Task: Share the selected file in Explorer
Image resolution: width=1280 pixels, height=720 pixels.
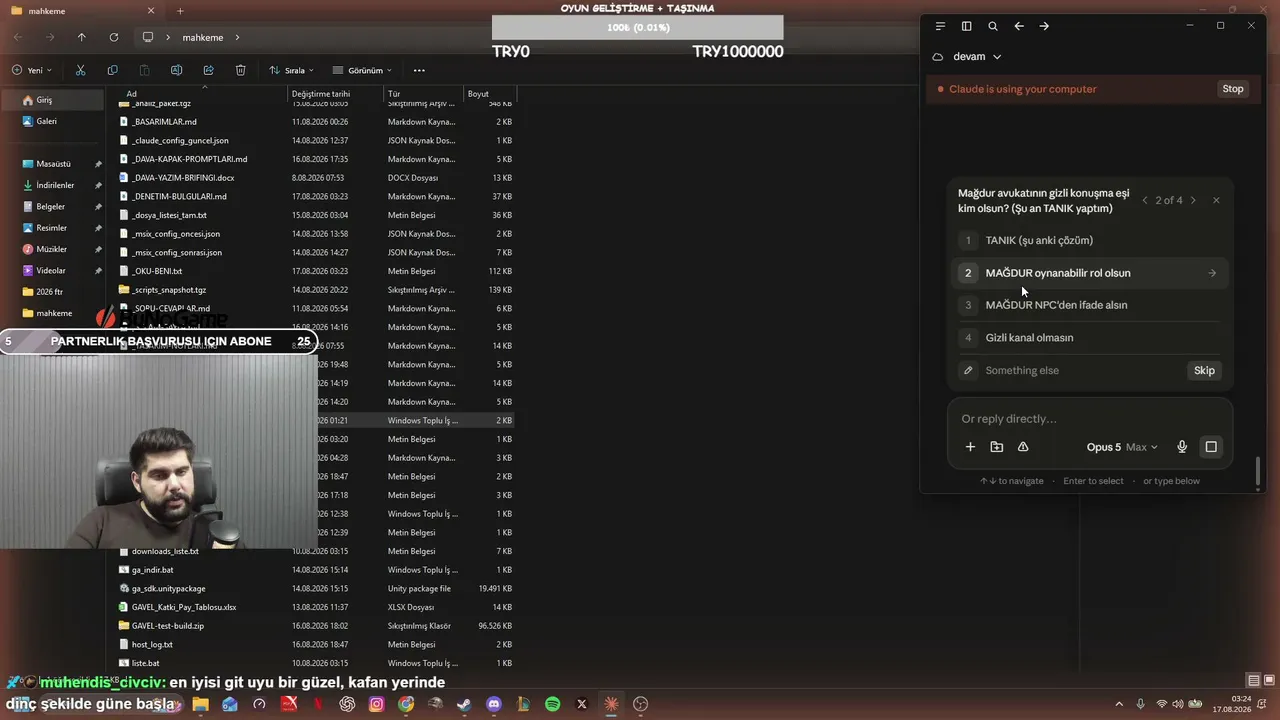Action: pyautogui.click(x=208, y=70)
